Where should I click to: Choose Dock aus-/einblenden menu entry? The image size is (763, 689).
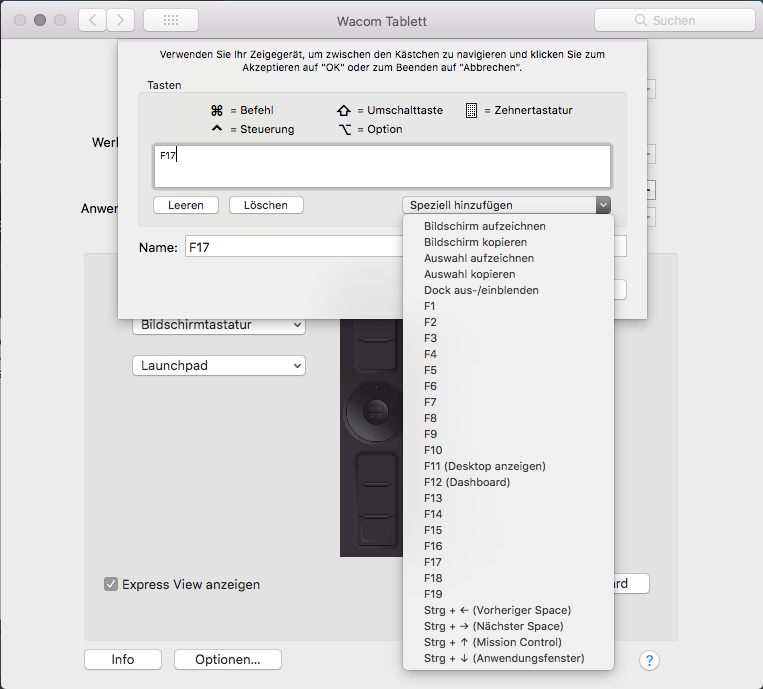coord(509,290)
